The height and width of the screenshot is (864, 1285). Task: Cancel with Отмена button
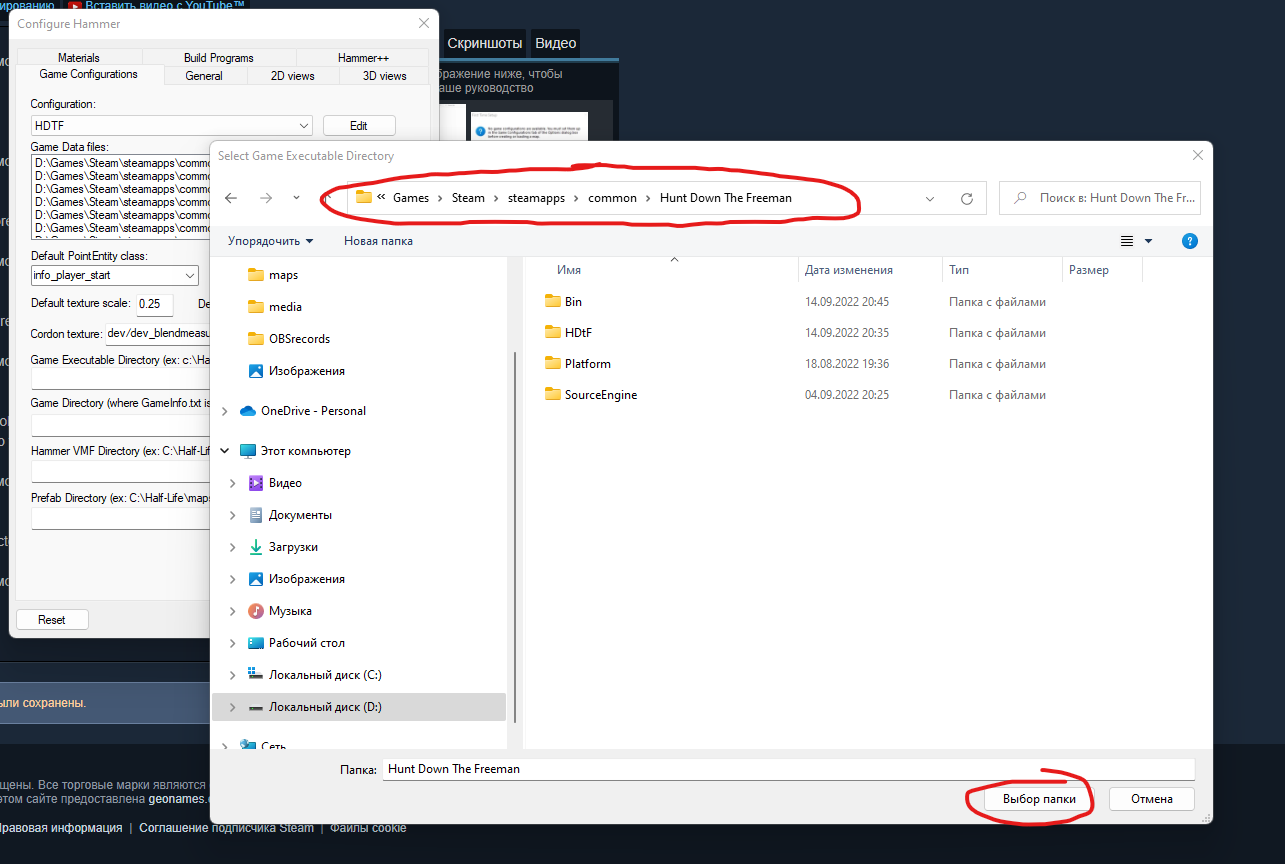point(1151,799)
